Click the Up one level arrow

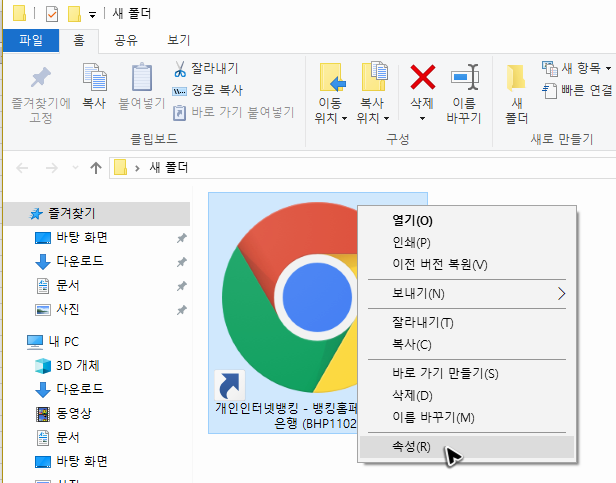95,168
